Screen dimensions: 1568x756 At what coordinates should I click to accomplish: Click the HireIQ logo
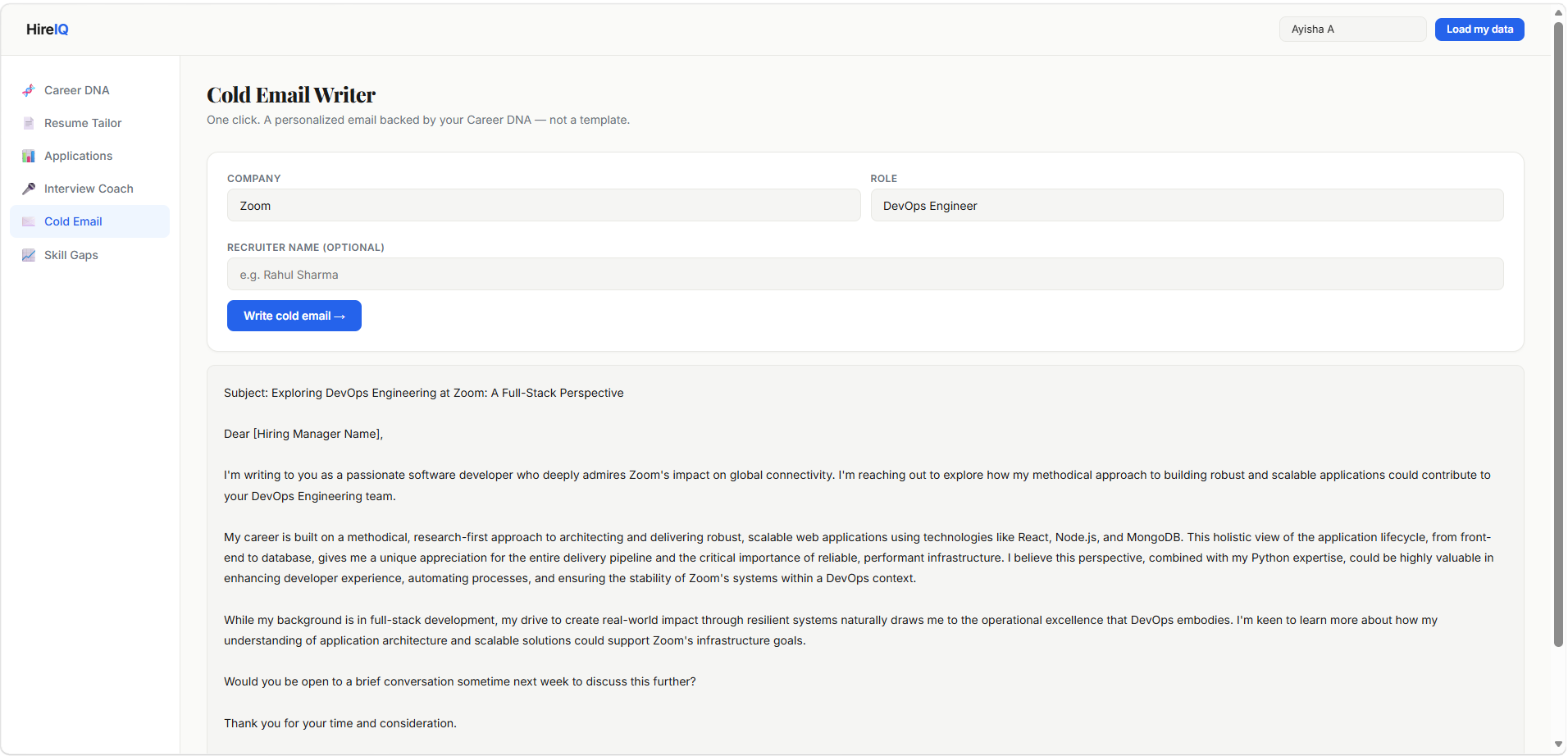pyautogui.click(x=48, y=30)
